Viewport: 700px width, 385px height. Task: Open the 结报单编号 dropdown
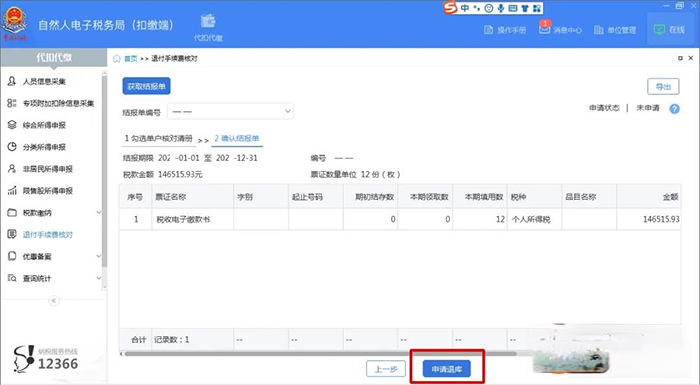point(230,111)
